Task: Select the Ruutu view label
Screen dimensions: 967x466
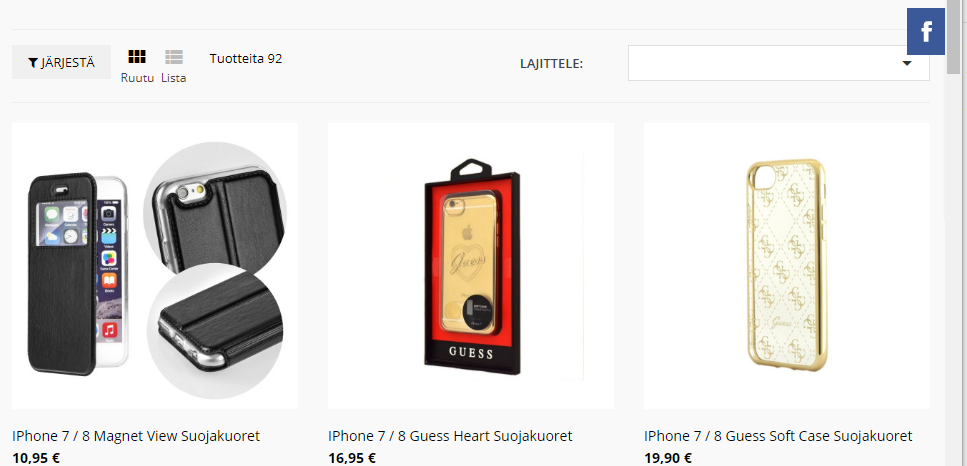Action: click(x=137, y=78)
